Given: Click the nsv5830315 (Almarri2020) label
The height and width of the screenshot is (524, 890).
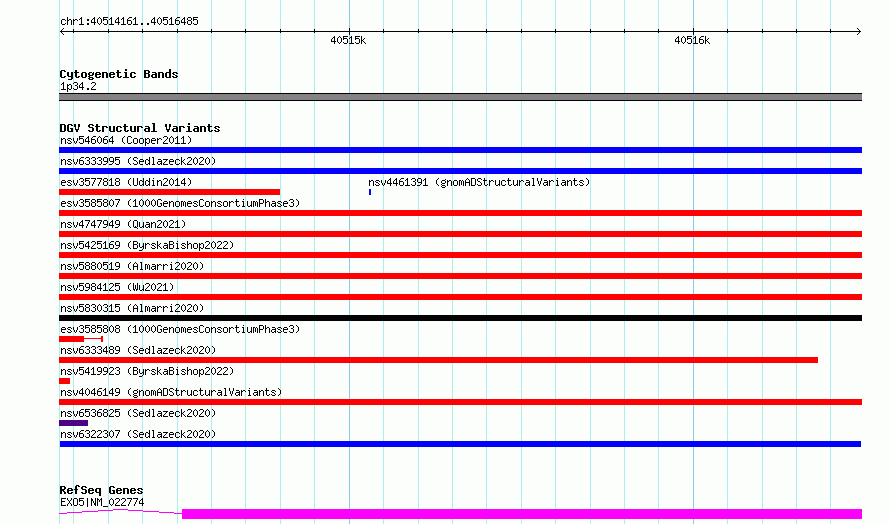Looking at the screenshot, I should tap(132, 308).
